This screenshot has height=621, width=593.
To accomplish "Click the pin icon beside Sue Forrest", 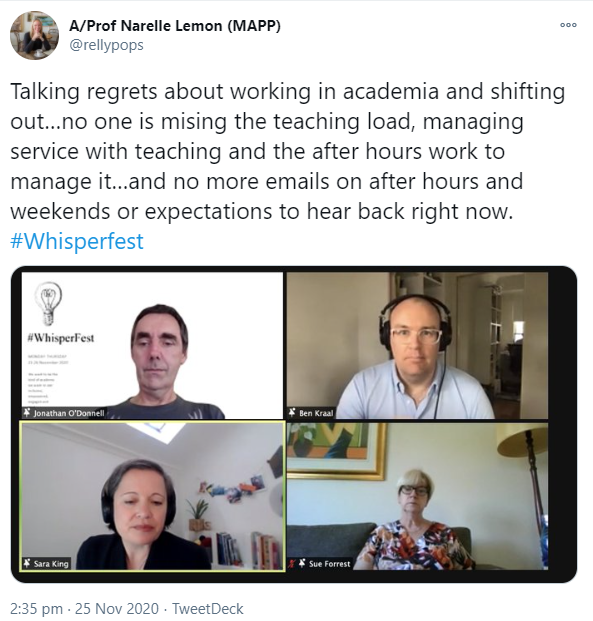I will [302, 563].
